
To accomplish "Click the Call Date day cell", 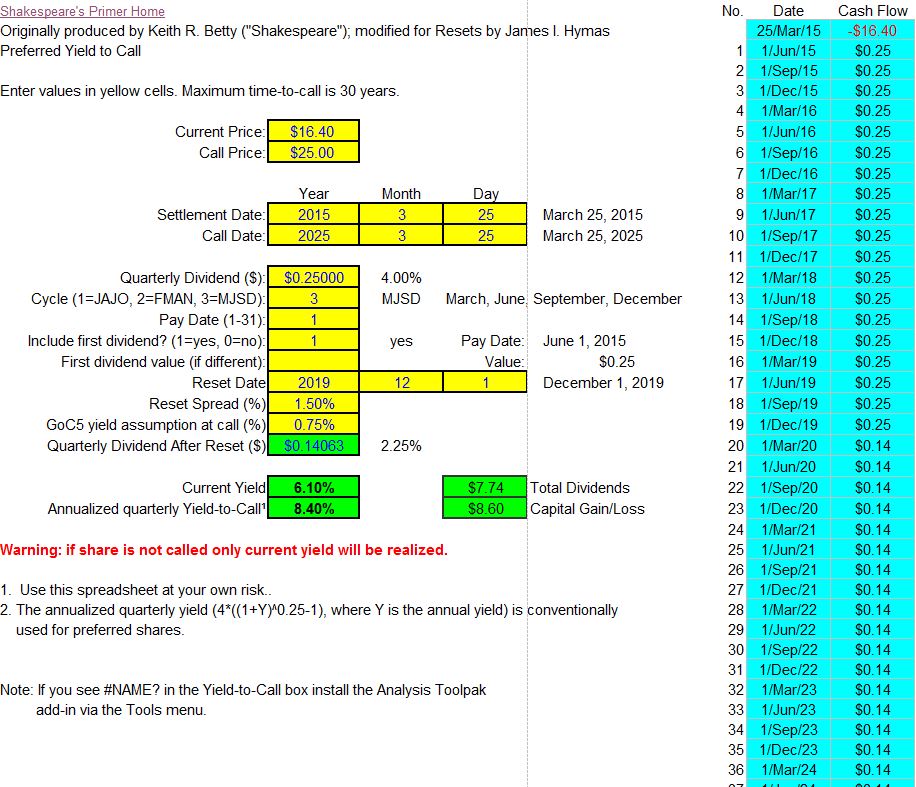I will (485, 236).
